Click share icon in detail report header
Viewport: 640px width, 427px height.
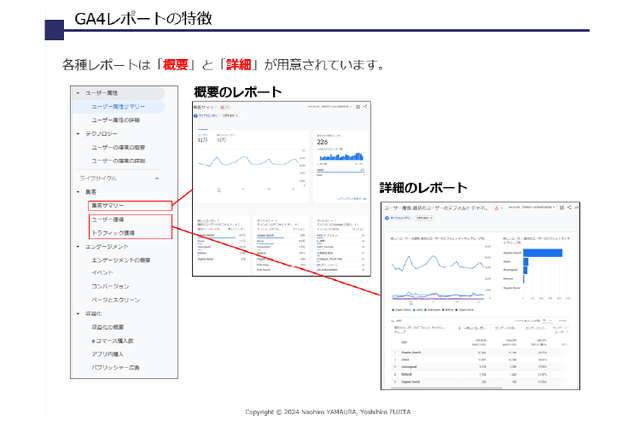[569, 207]
